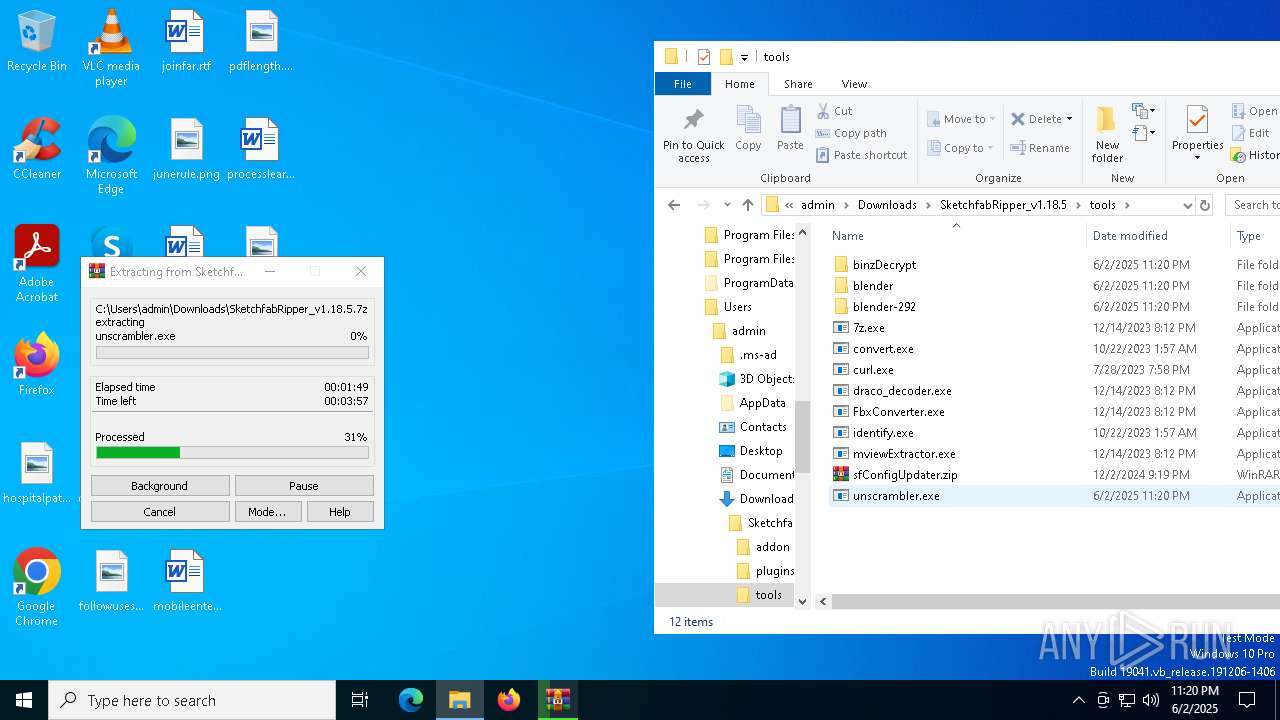
Task: Open the Microsoft Edge desktop shortcut
Action: tap(111, 155)
